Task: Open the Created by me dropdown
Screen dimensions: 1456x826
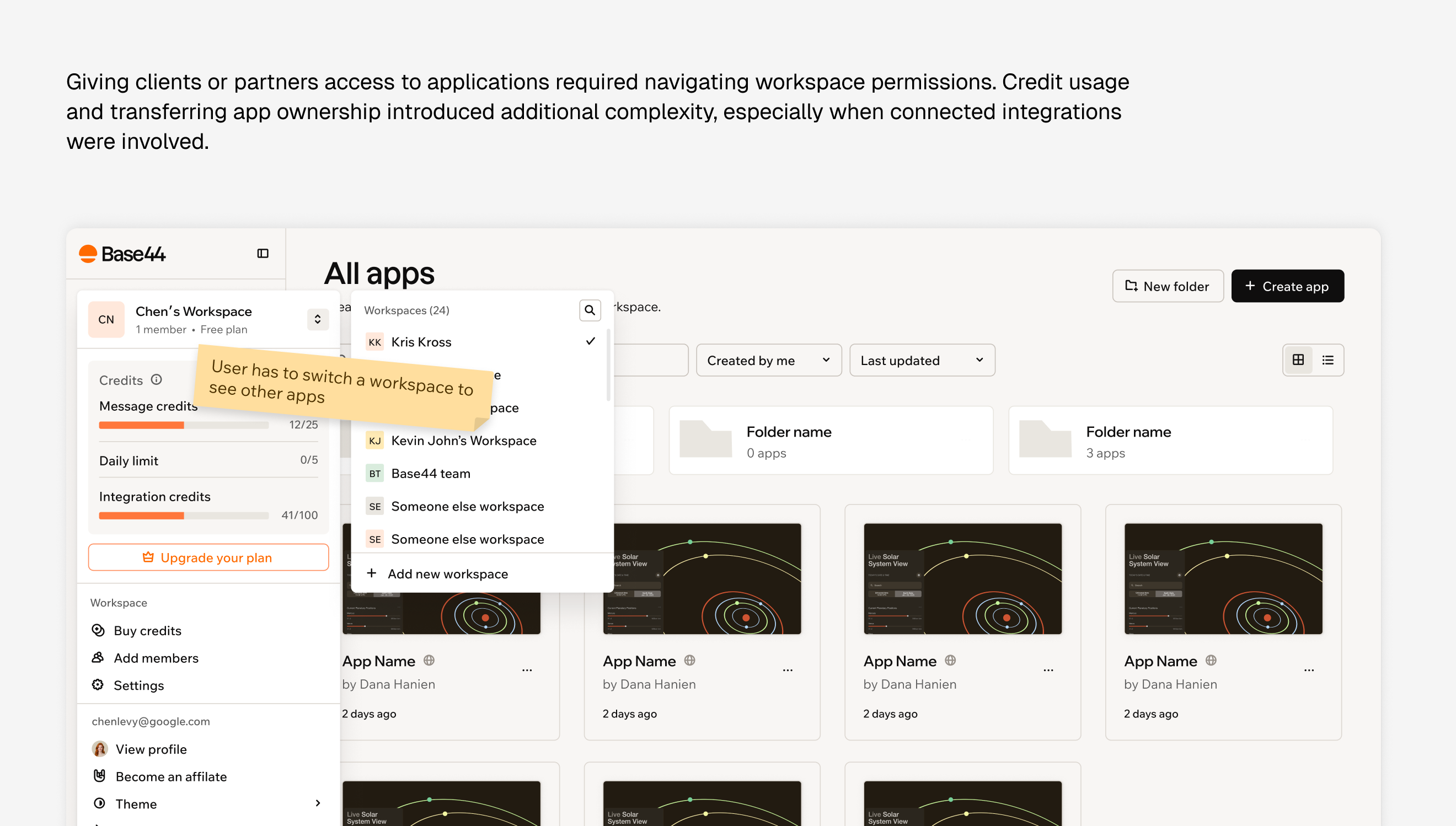Action: click(768, 360)
